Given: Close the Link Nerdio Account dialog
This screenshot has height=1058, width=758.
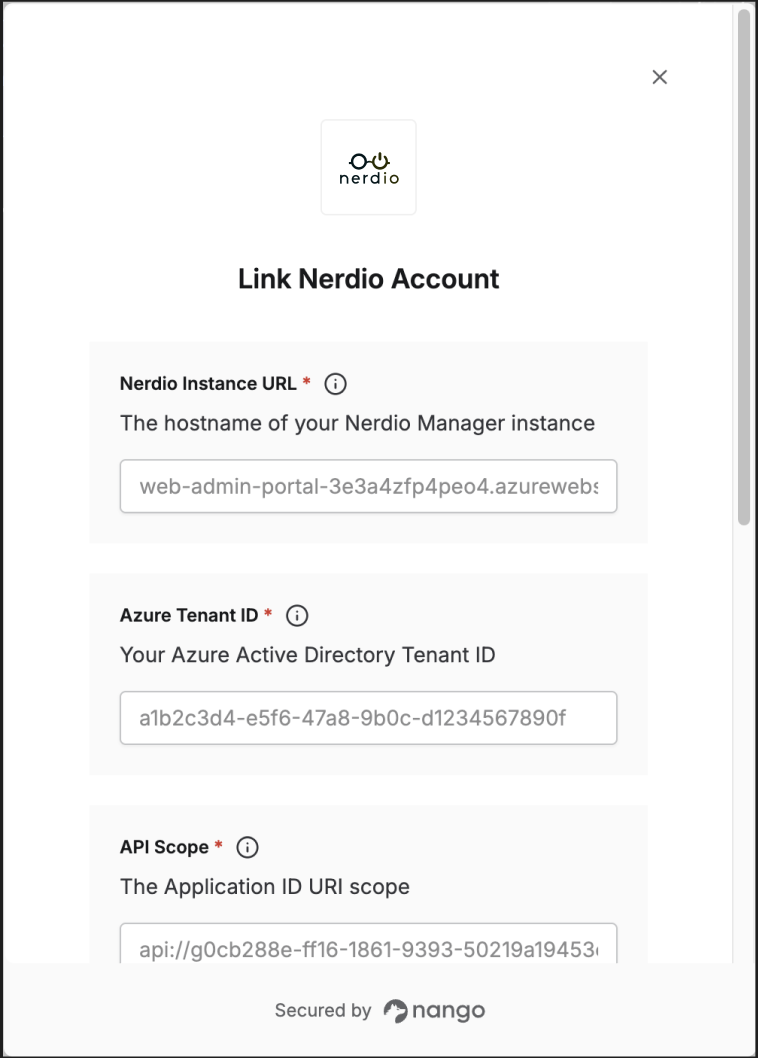Looking at the screenshot, I should click(x=659, y=77).
